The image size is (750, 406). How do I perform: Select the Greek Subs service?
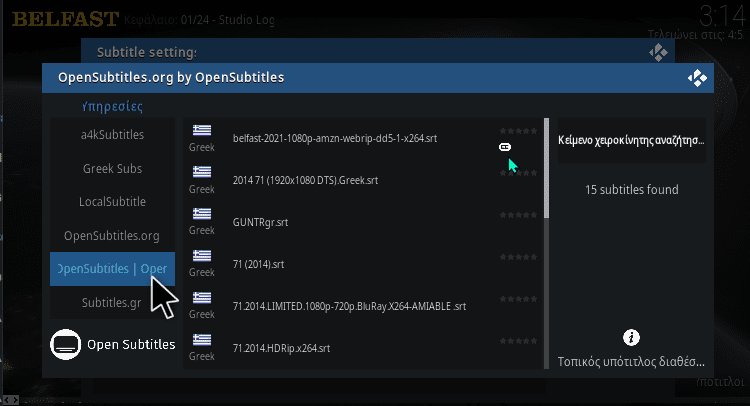[x=112, y=168]
